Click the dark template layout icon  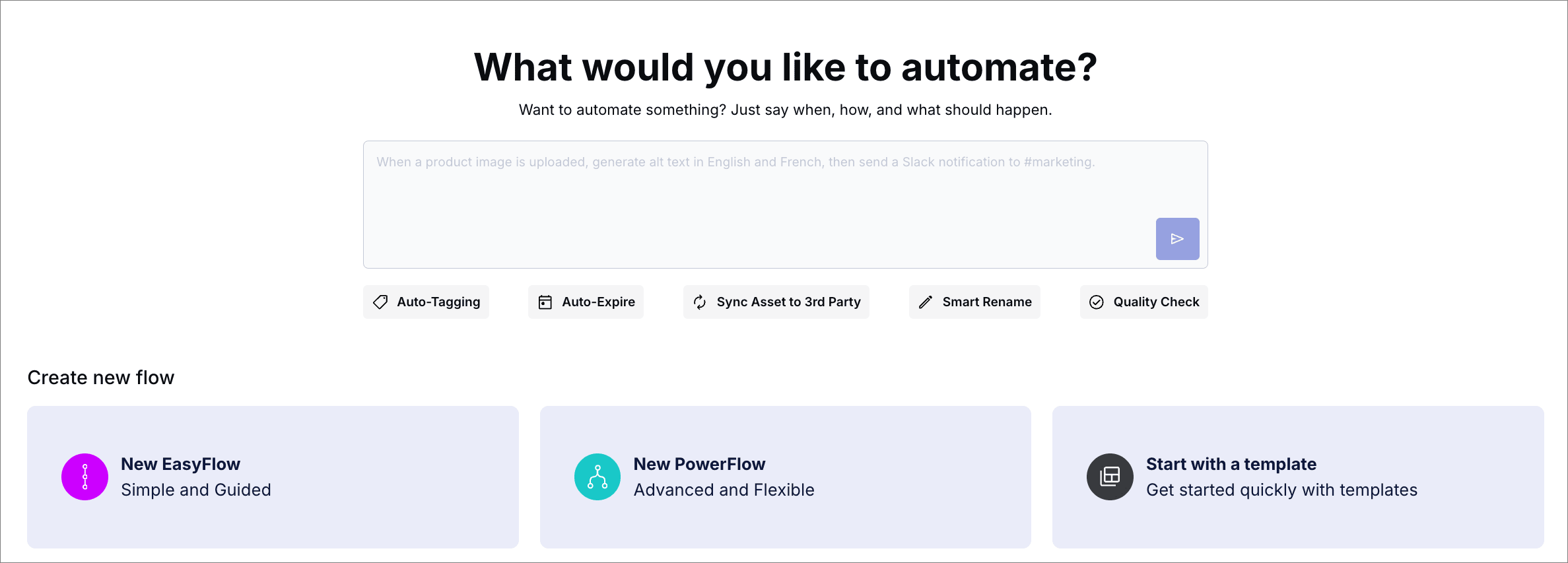[x=1110, y=477]
